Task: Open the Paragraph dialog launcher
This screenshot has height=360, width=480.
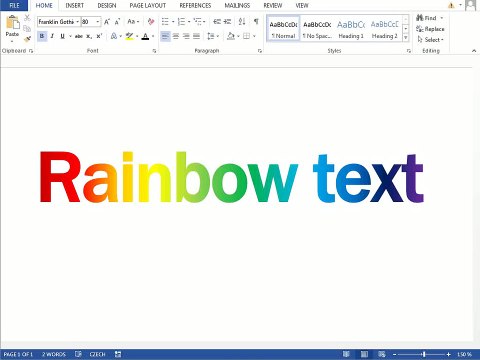Action: (x=260, y=51)
